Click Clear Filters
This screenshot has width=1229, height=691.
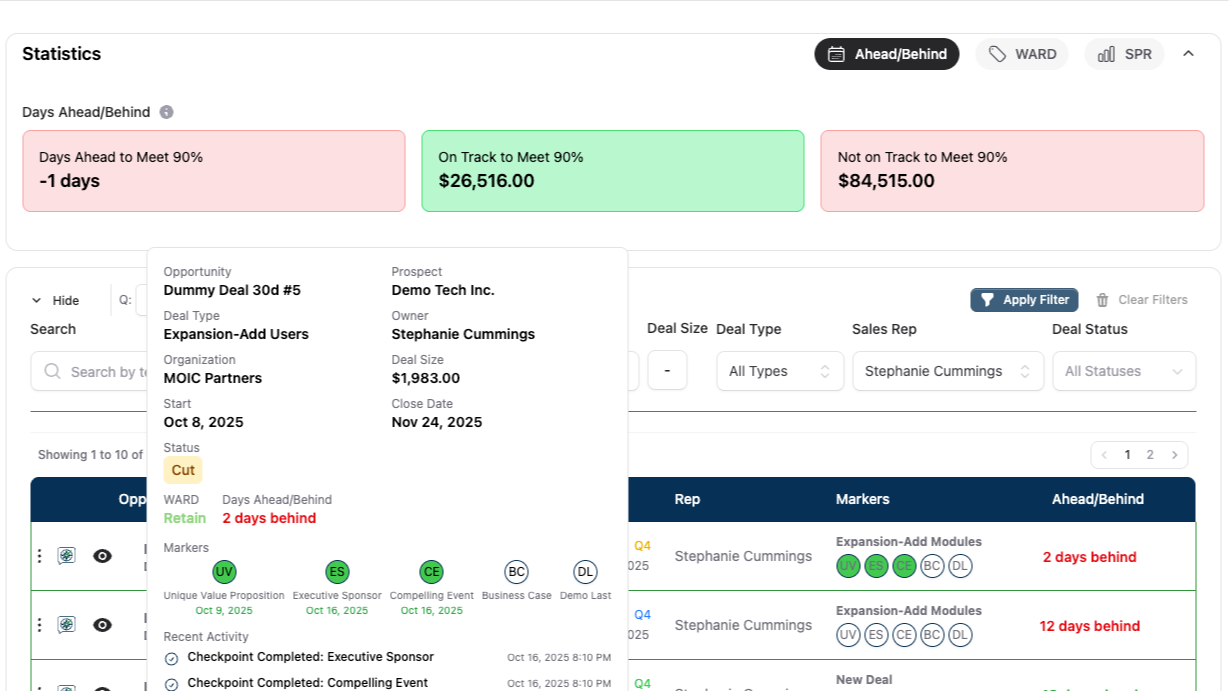pos(1141,300)
